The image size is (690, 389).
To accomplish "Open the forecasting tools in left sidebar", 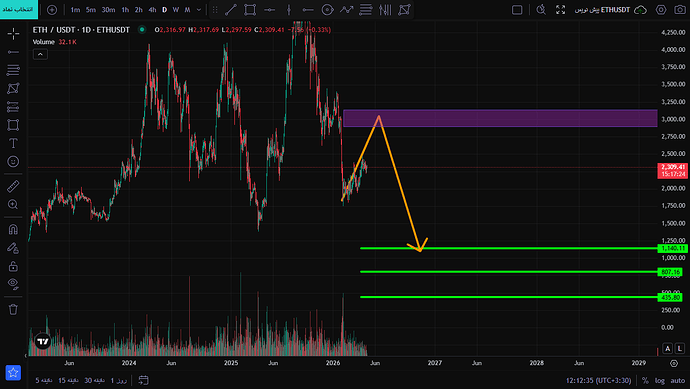I will point(13,106).
